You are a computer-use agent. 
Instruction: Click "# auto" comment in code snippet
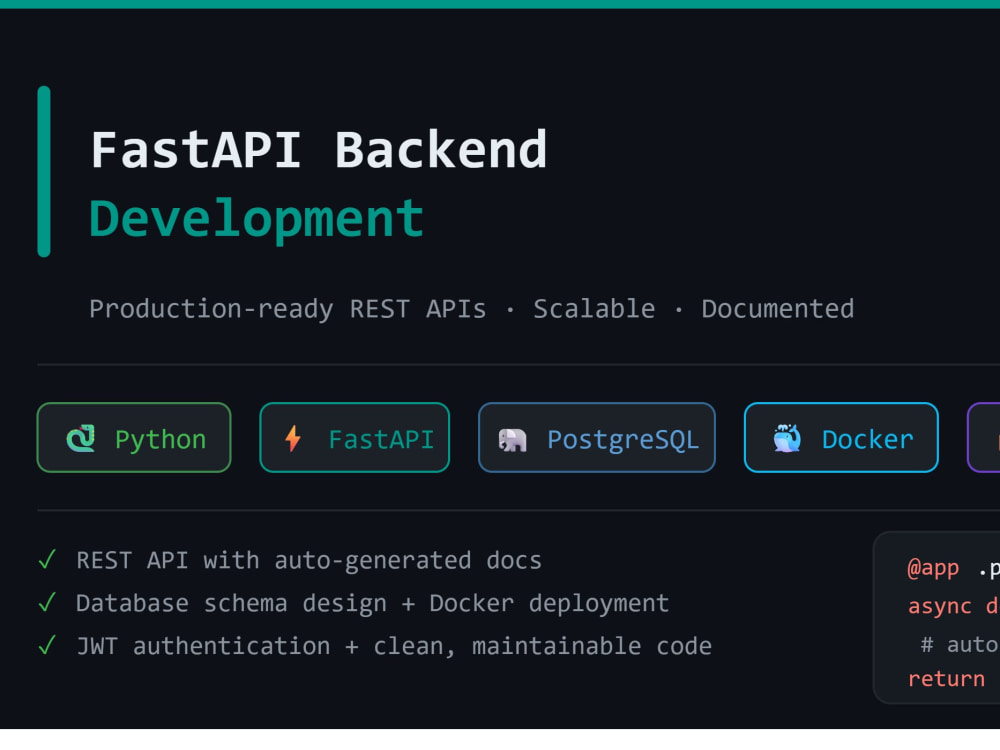pyautogui.click(x=960, y=644)
